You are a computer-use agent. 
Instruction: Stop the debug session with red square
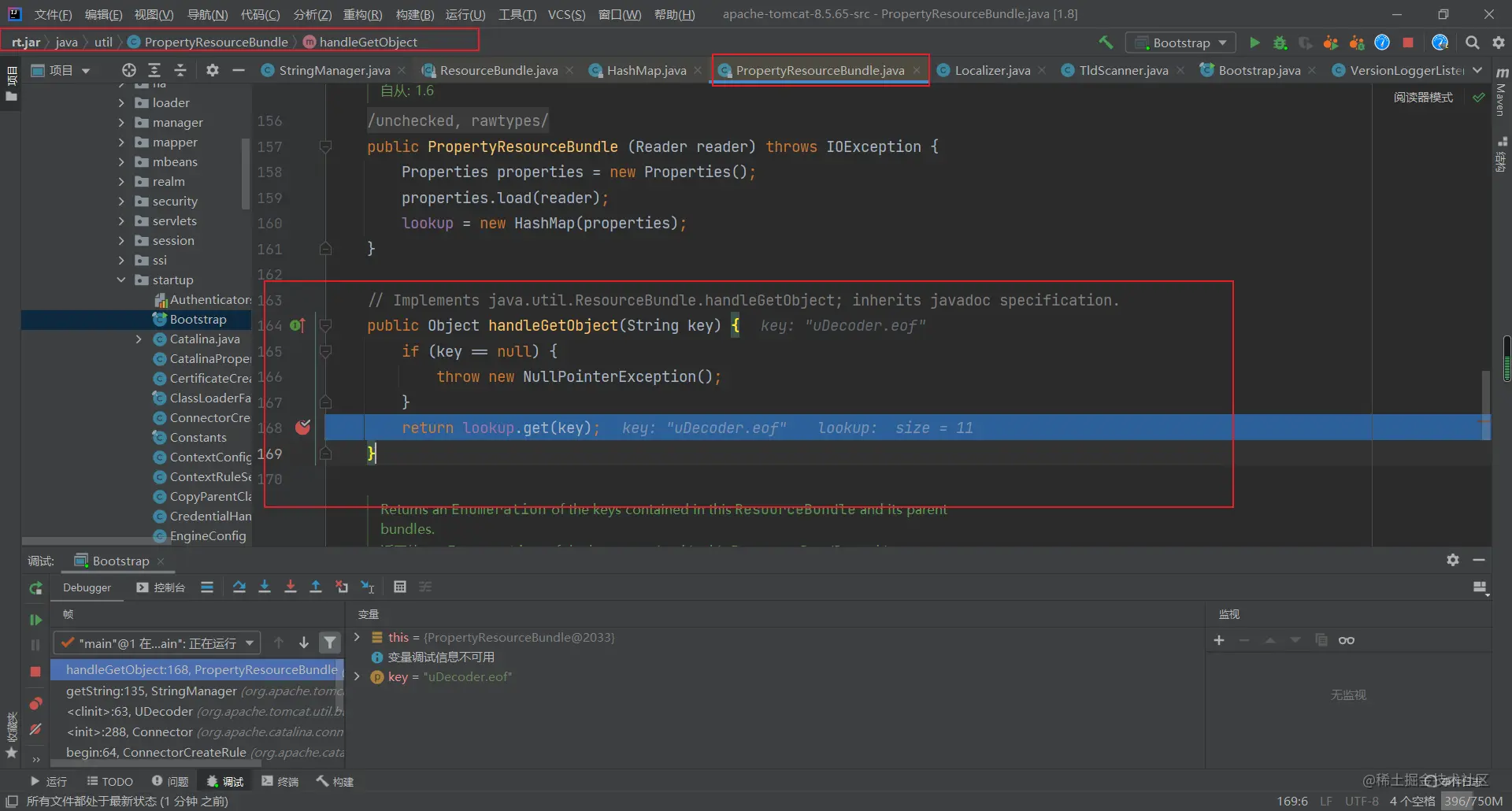point(35,672)
